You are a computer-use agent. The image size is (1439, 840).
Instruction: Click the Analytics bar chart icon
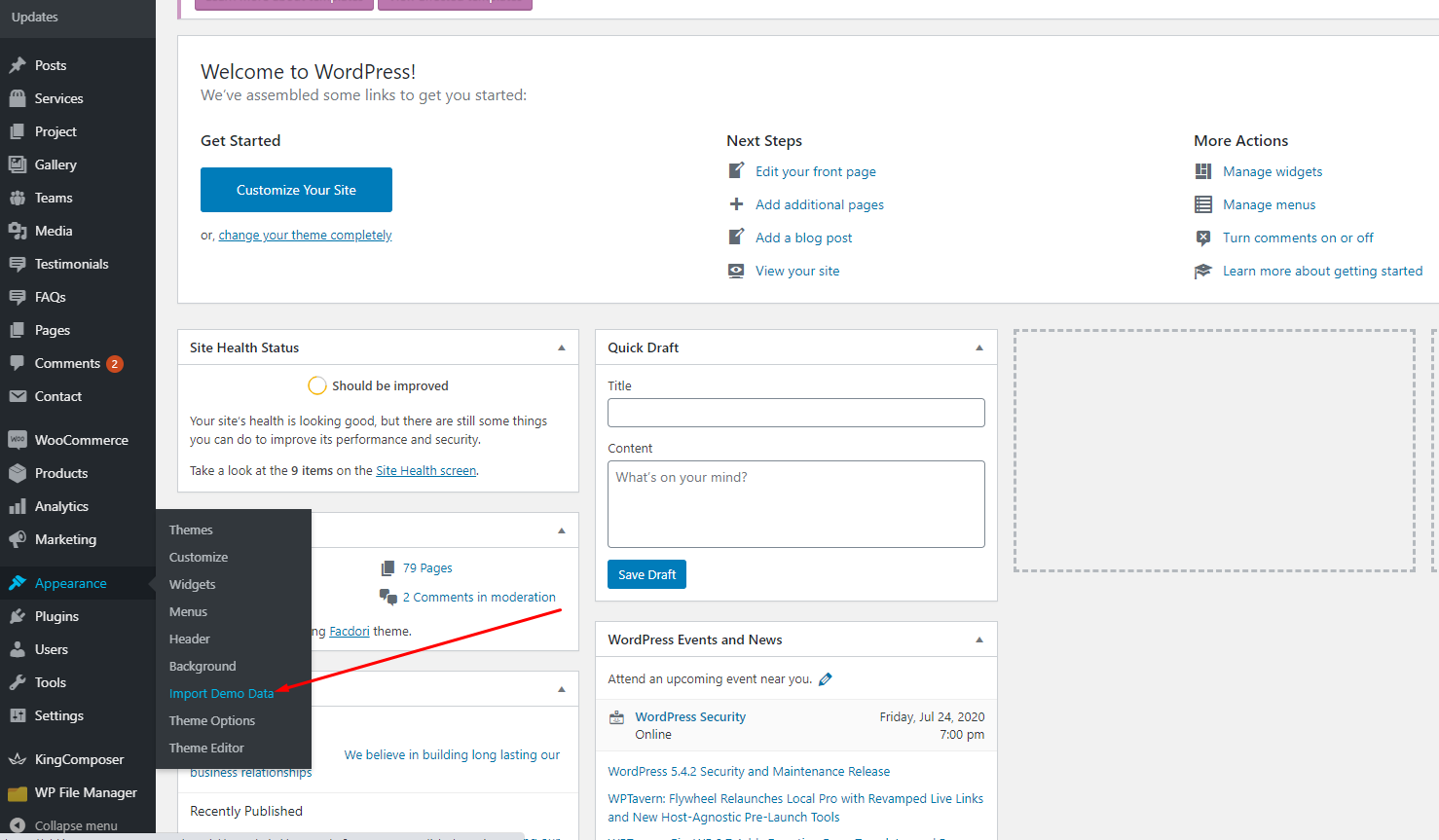(18, 506)
